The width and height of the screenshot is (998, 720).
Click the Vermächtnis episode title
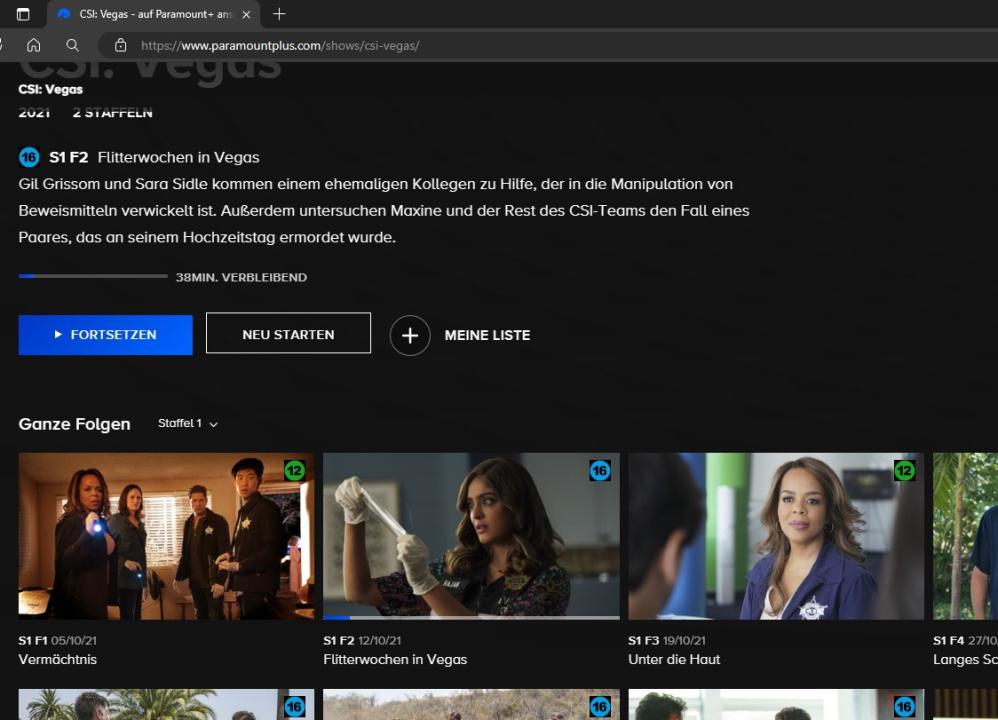click(58, 660)
